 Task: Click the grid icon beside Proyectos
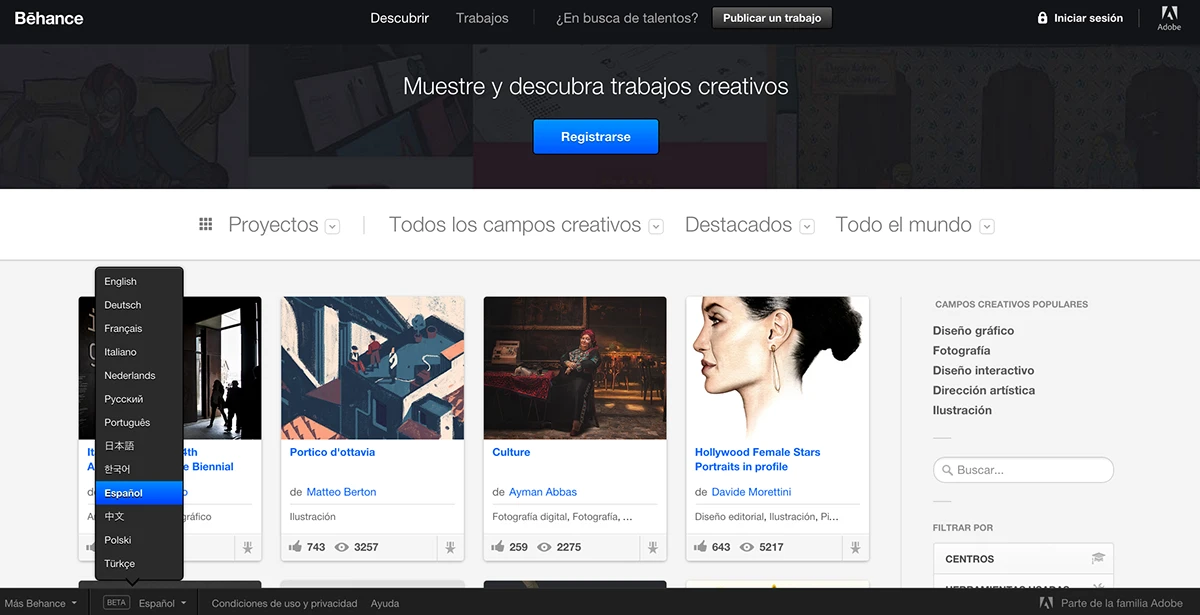(206, 225)
